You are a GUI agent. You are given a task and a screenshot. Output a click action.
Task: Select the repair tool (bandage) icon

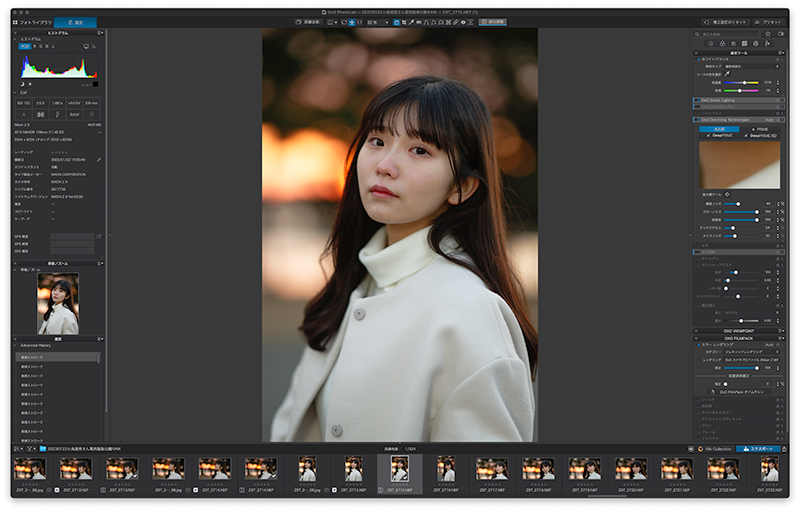coord(456,22)
